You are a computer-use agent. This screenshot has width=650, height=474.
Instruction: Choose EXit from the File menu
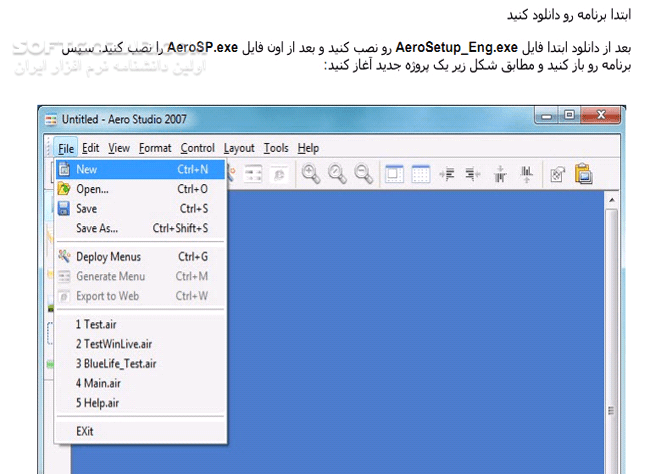pyautogui.click(x=141, y=431)
